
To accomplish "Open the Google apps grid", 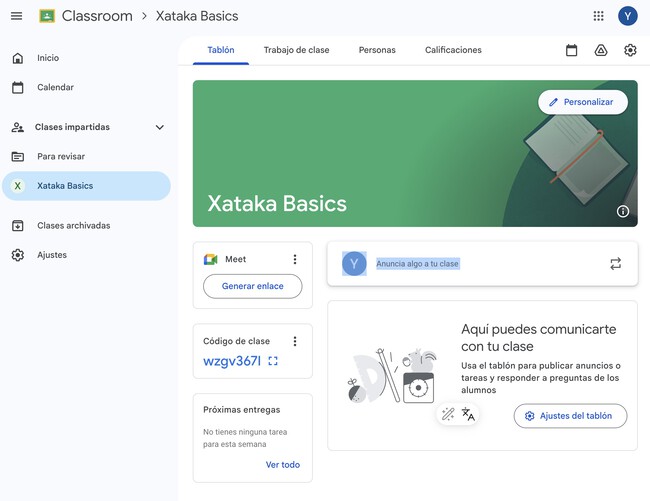I will (598, 16).
